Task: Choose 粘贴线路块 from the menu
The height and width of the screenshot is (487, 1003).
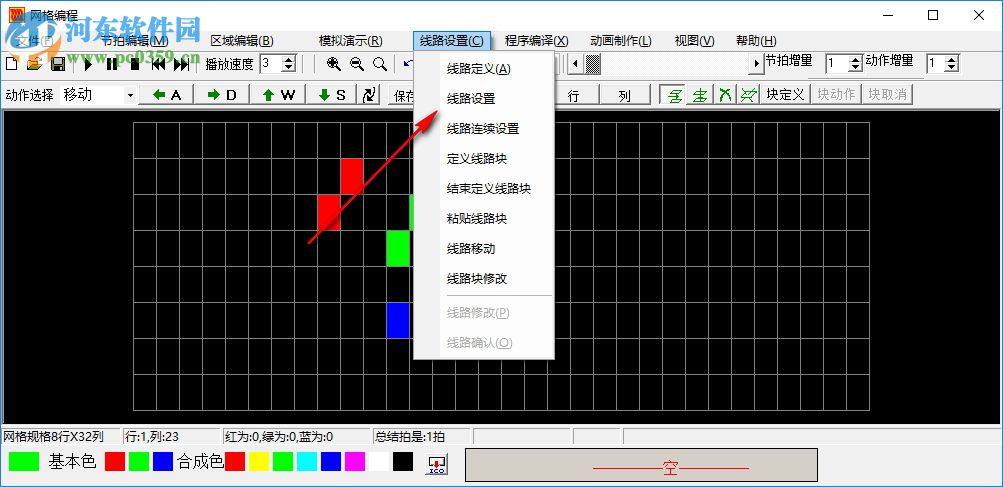Action: (x=484, y=219)
